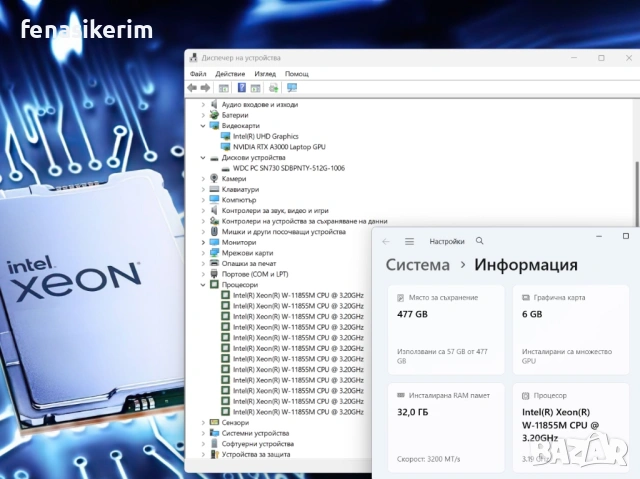Click the Монитори monitor icon
Screen dimensions: 640x479
[x=214, y=242]
